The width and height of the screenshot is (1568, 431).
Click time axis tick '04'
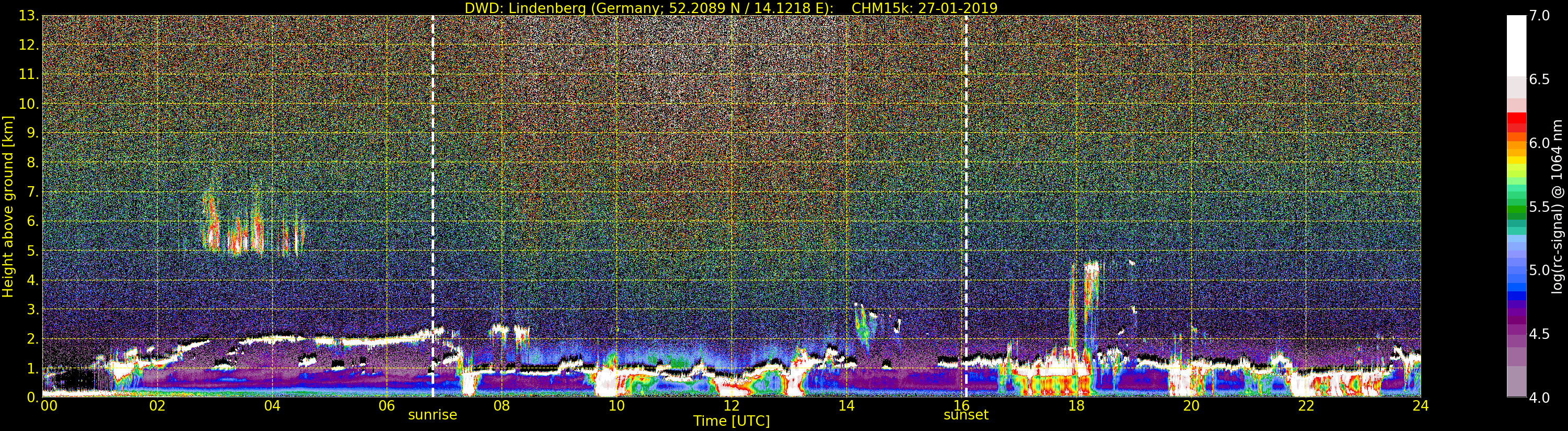272,406
